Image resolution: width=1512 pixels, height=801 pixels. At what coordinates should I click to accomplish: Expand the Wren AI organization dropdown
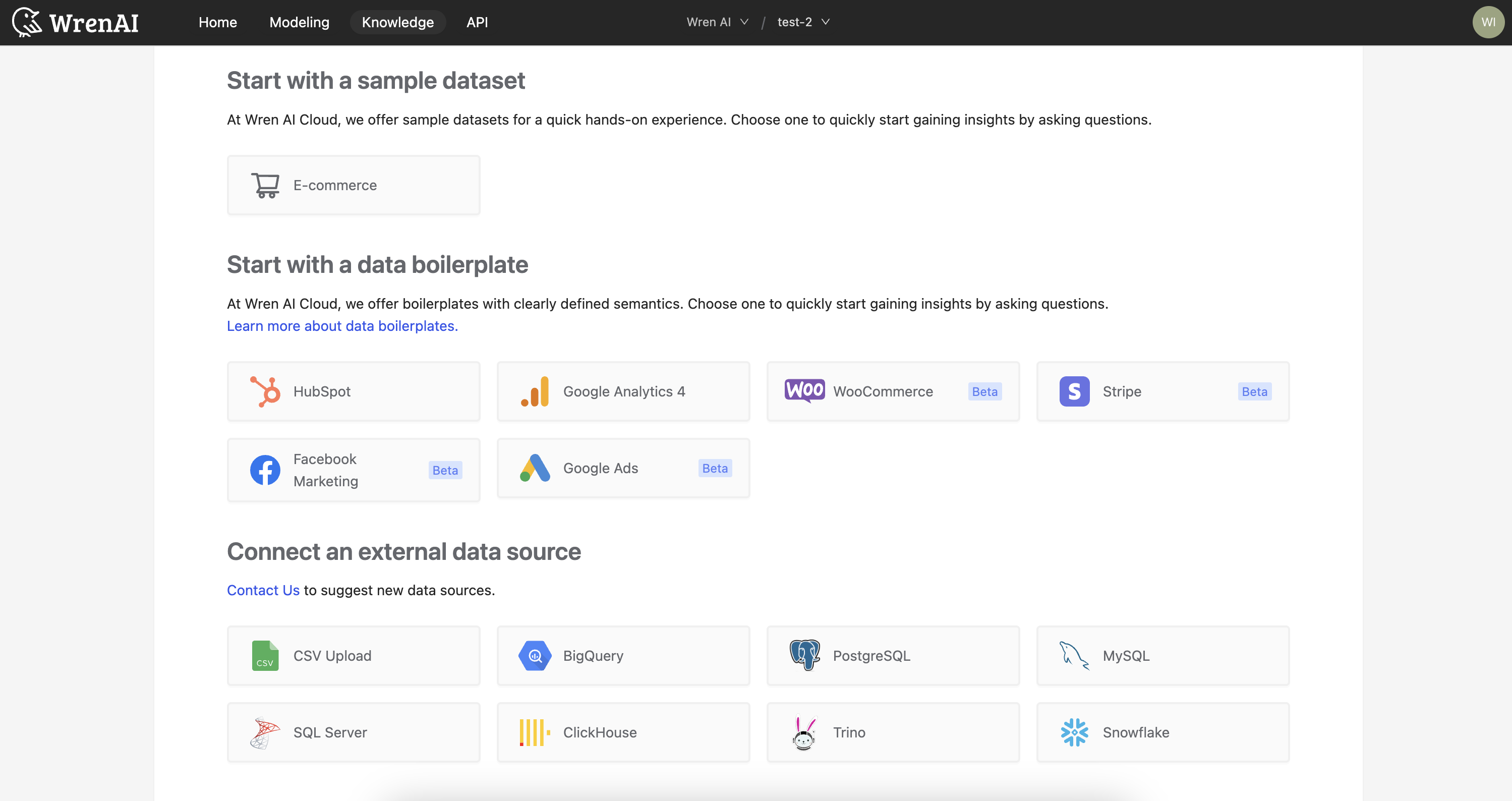coord(717,22)
